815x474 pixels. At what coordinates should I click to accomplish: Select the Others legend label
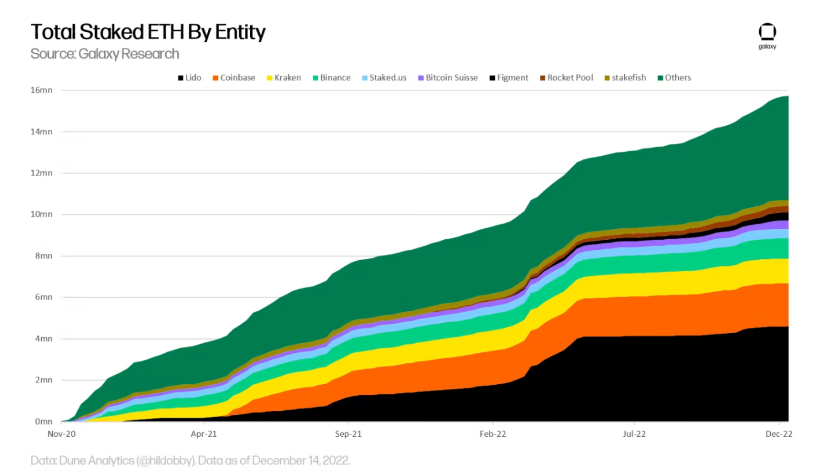pos(678,77)
